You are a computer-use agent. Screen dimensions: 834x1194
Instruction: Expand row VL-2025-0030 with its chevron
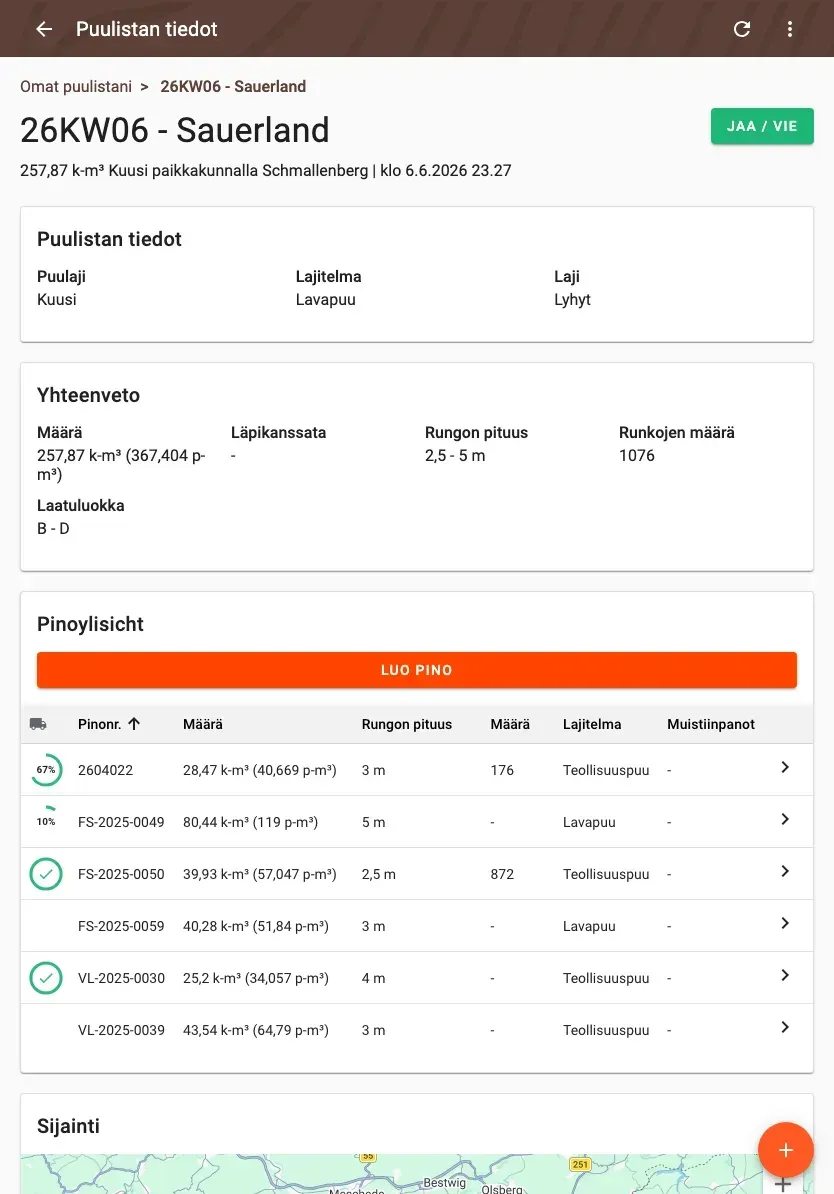click(x=785, y=975)
